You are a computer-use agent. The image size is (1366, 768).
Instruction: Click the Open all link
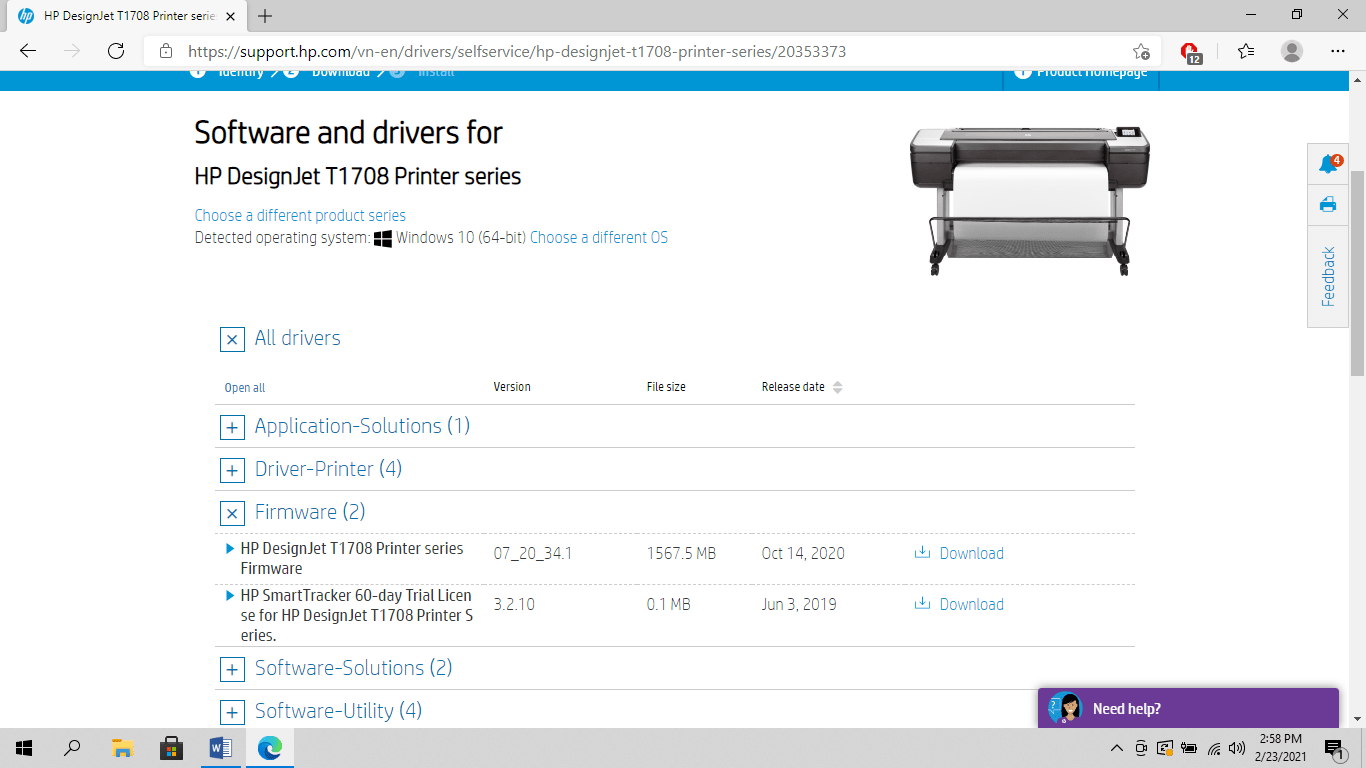245,388
